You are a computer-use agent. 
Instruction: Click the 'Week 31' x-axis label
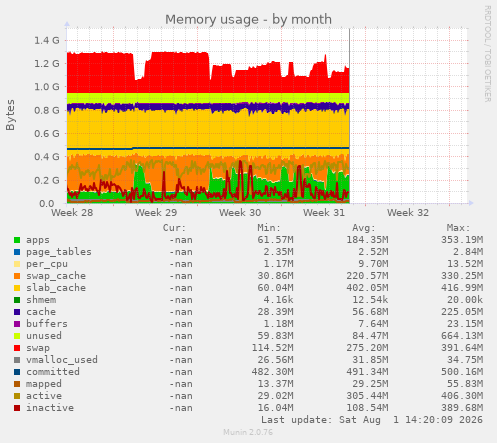pyautogui.click(x=324, y=213)
